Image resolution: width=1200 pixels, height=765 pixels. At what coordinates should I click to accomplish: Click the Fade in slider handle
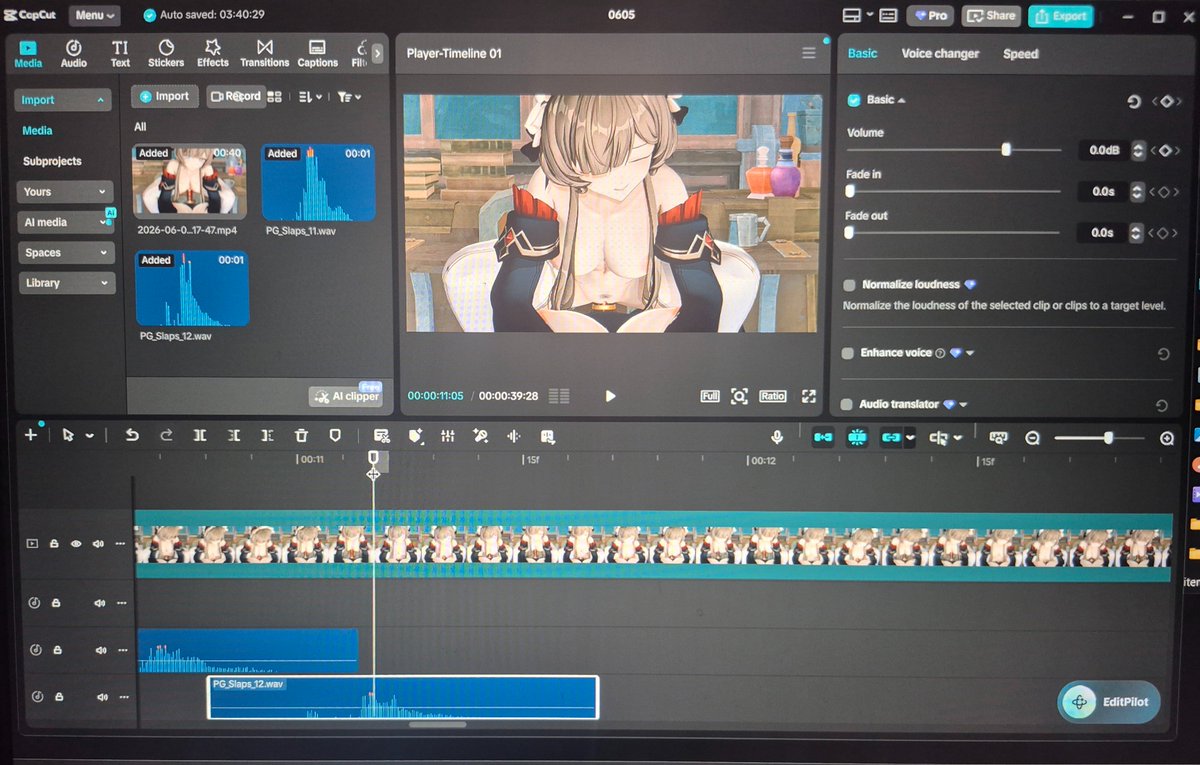(x=850, y=191)
